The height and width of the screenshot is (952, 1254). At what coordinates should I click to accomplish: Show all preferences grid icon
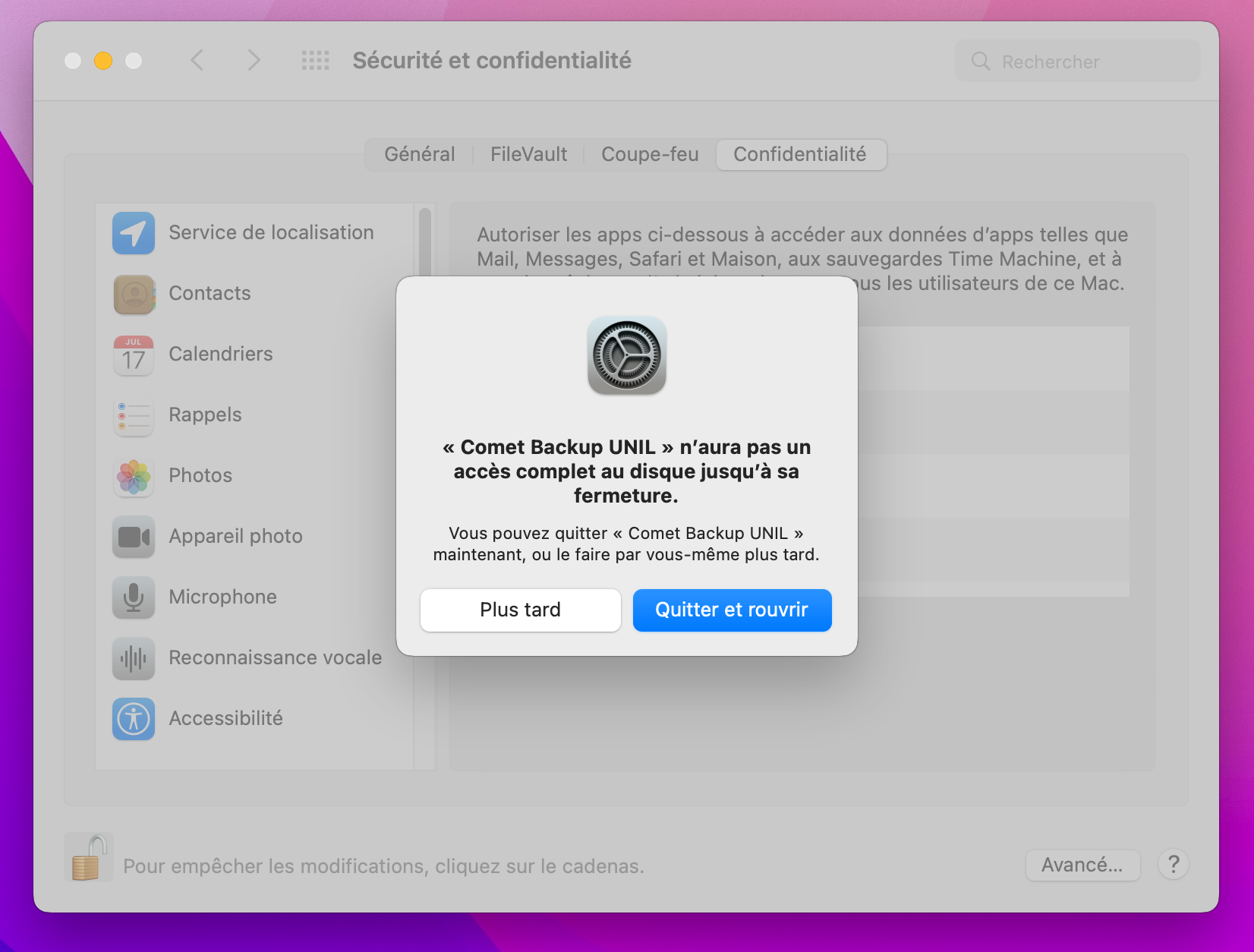(x=315, y=61)
